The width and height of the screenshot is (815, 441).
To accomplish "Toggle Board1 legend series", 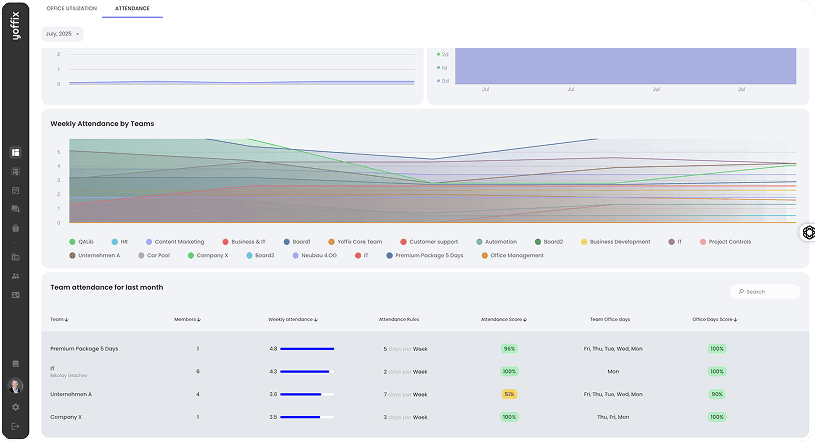I will (297, 242).
